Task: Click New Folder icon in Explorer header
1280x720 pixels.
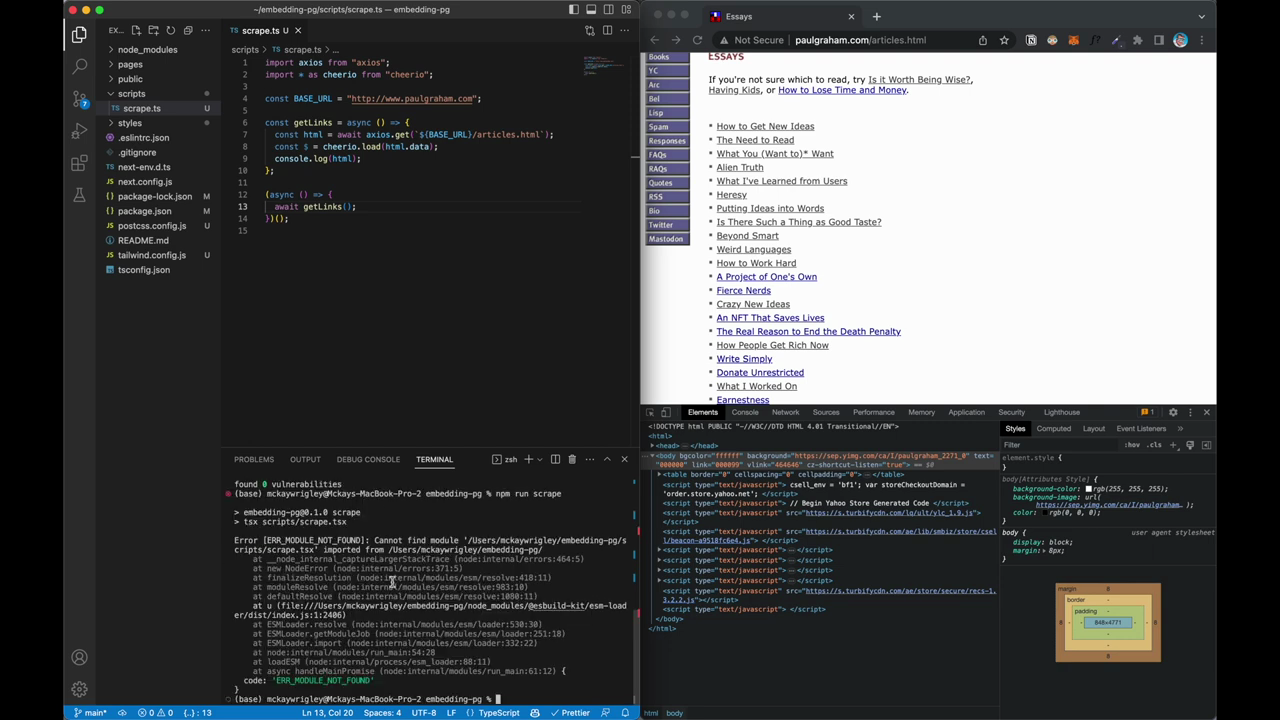Action: (x=153, y=30)
